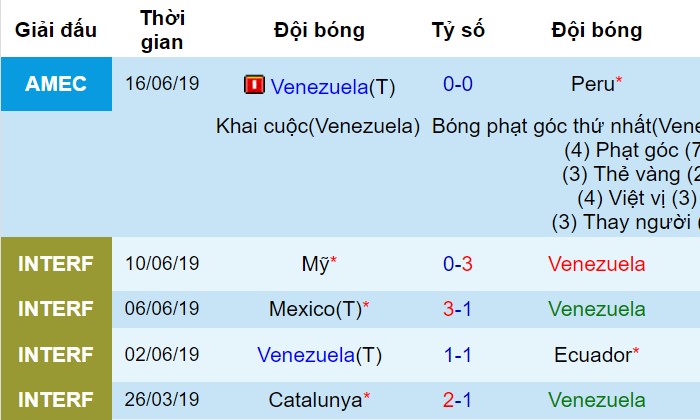The width and height of the screenshot is (700, 420).
Task: Click the 3-1 score result
Action: pos(458,309)
